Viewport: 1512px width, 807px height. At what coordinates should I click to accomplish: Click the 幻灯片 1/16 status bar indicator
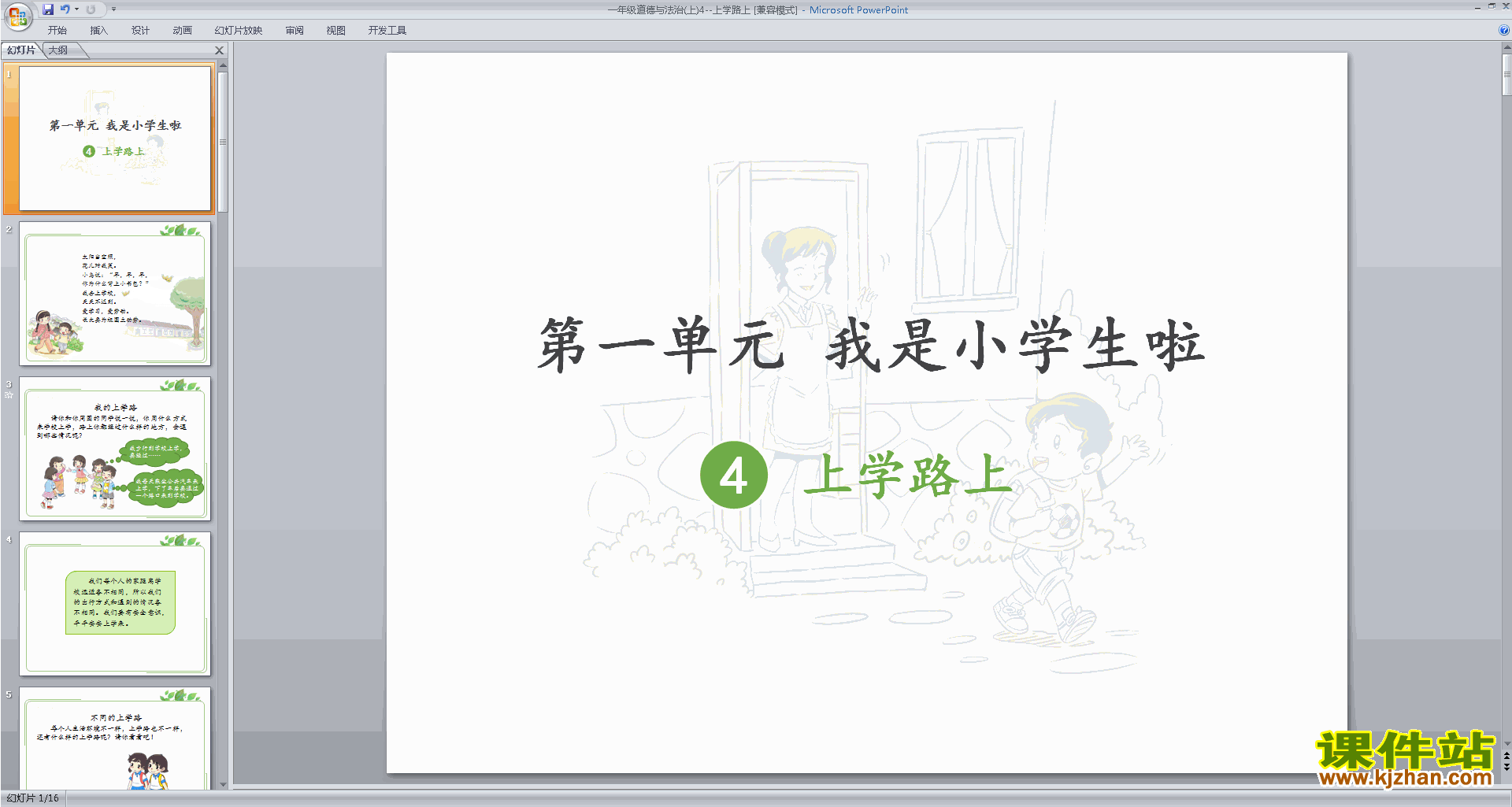point(33,798)
